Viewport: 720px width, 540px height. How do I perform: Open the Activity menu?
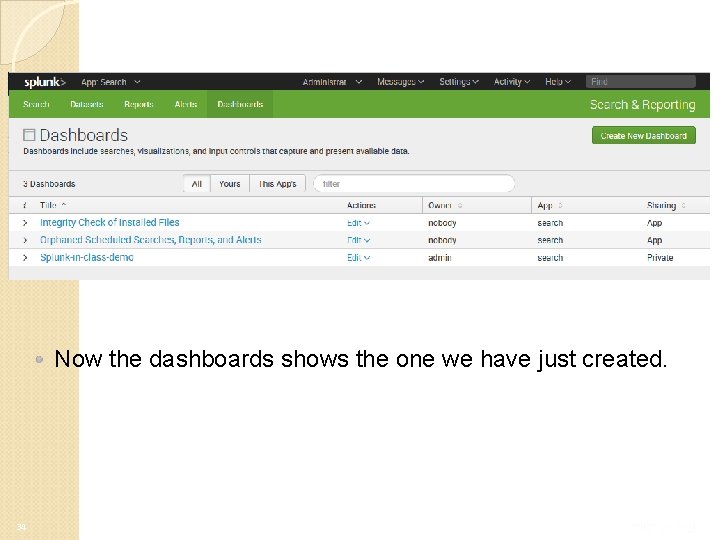(512, 82)
